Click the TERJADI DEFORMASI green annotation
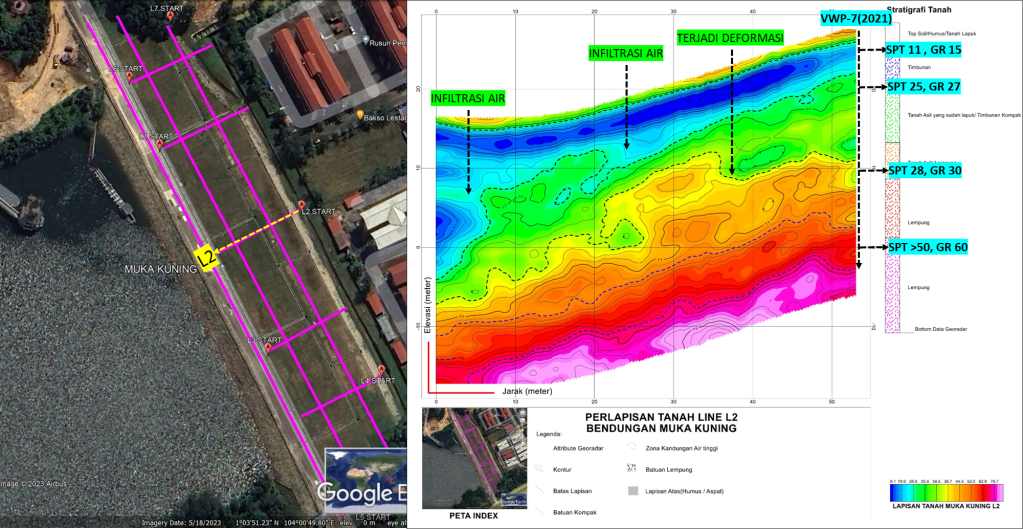Screen dimensions: 1023x529 [730, 37]
